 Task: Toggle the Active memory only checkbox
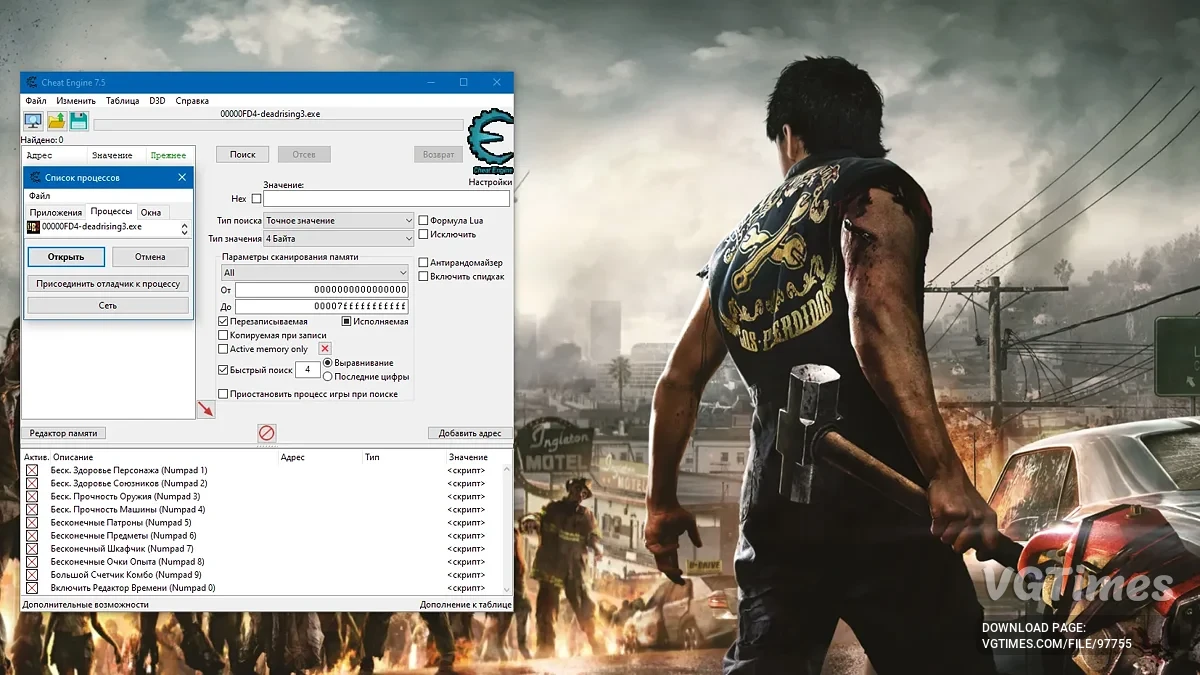[223, 349]
